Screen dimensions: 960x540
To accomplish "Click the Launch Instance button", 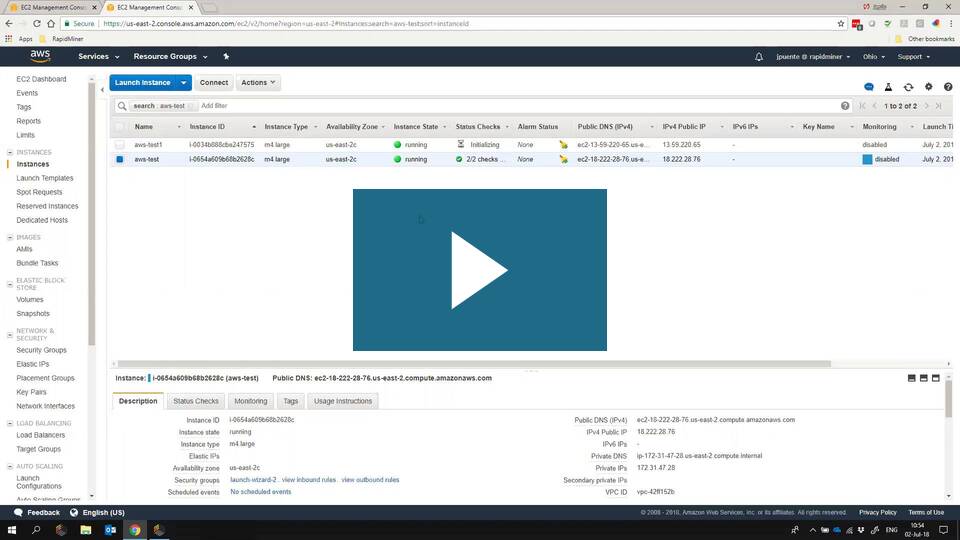I will (x=143, y=83).
